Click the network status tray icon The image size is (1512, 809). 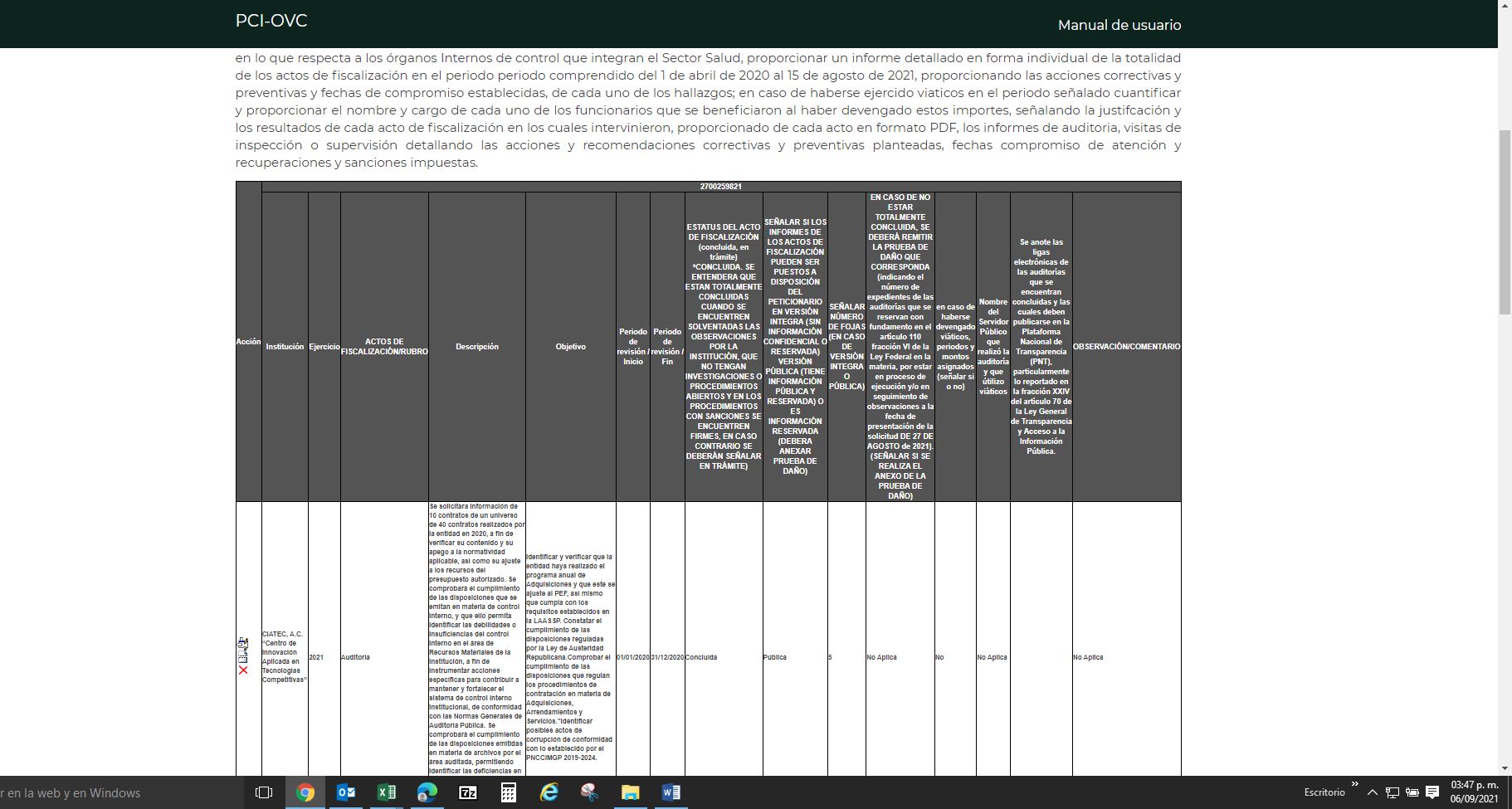1393,792
